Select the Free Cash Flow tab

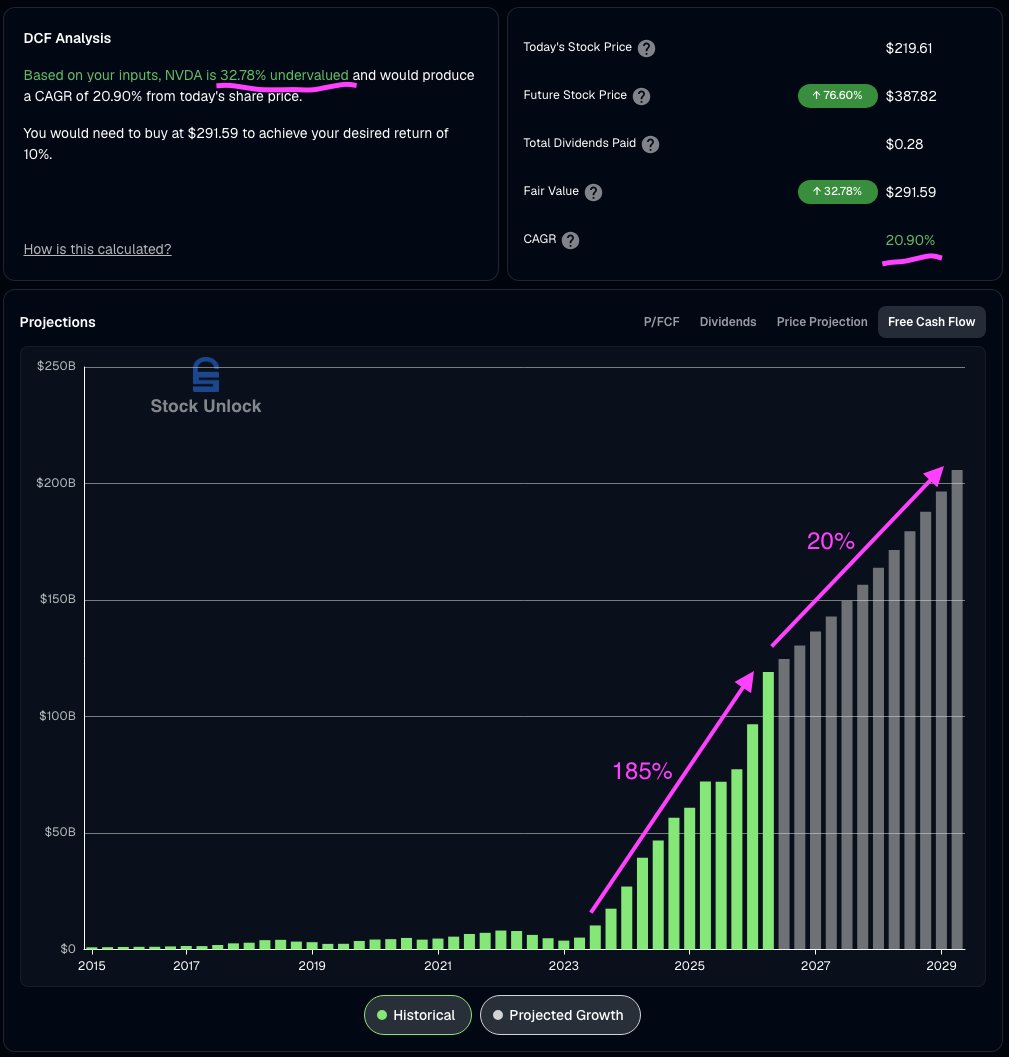pyautogui.click(x=931, y=322)
